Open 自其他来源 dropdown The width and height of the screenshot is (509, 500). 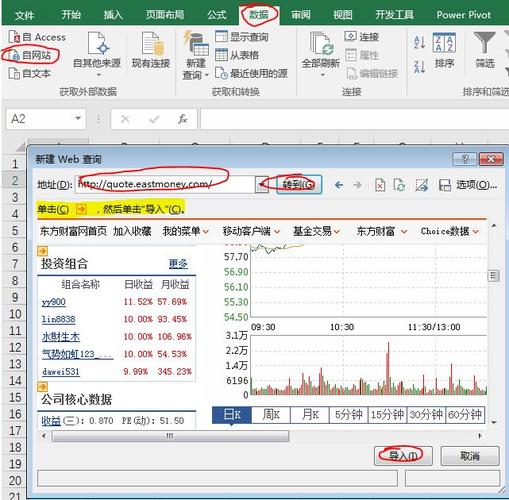(97, 55)
